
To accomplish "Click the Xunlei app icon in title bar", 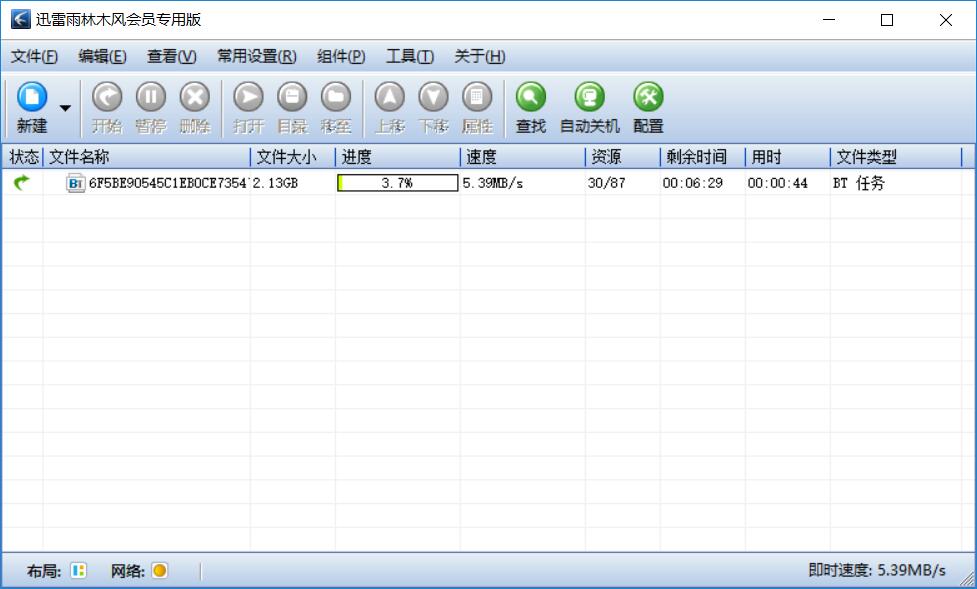I will pyautogui.click(x=21, y=19).
